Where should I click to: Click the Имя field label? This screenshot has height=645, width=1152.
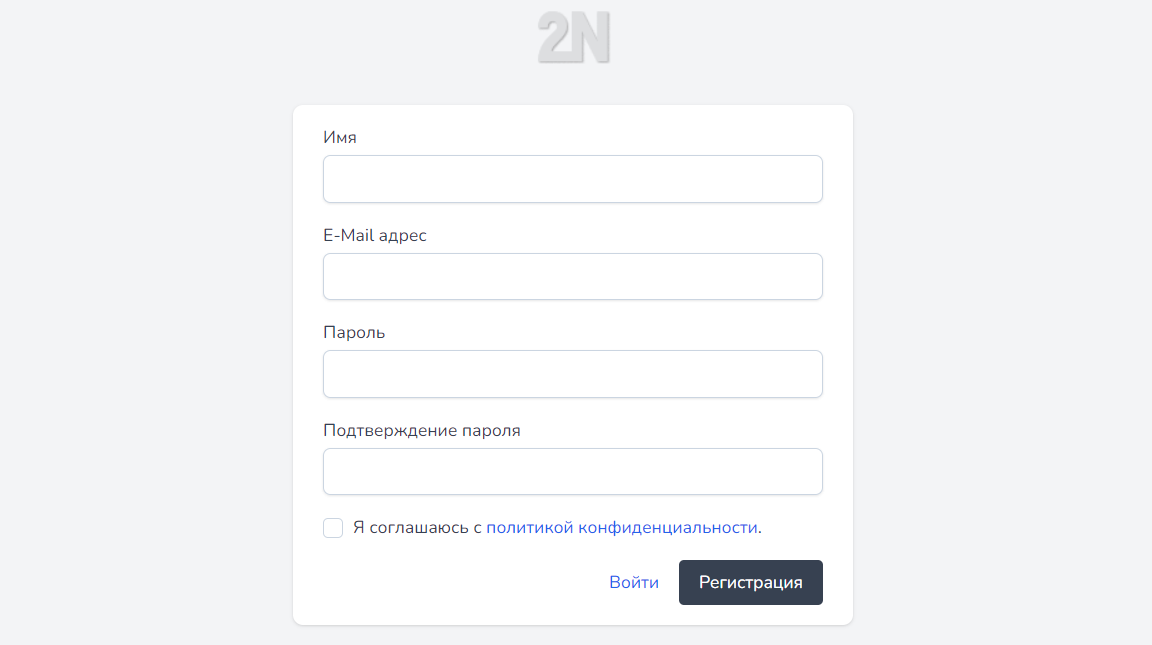[341, 137]
